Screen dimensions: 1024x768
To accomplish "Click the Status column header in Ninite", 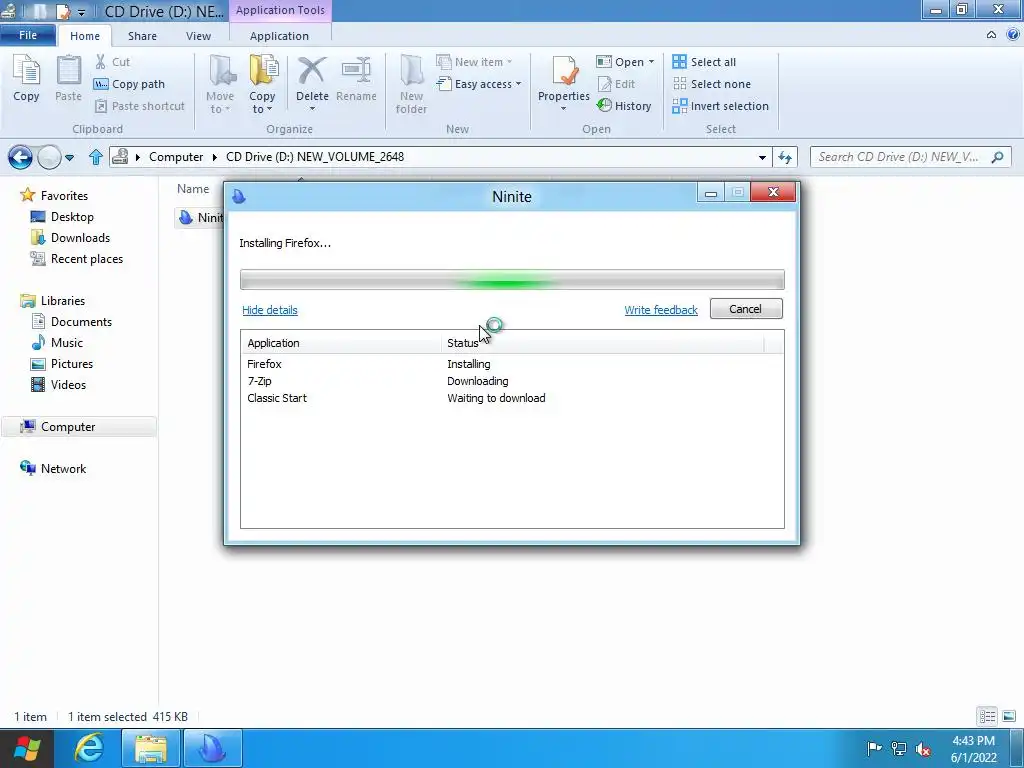I will (602, 343).
